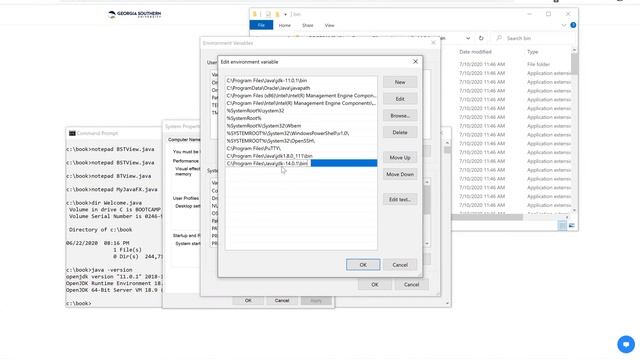
Task: Click the Delete button
Action: coord(400,133)
